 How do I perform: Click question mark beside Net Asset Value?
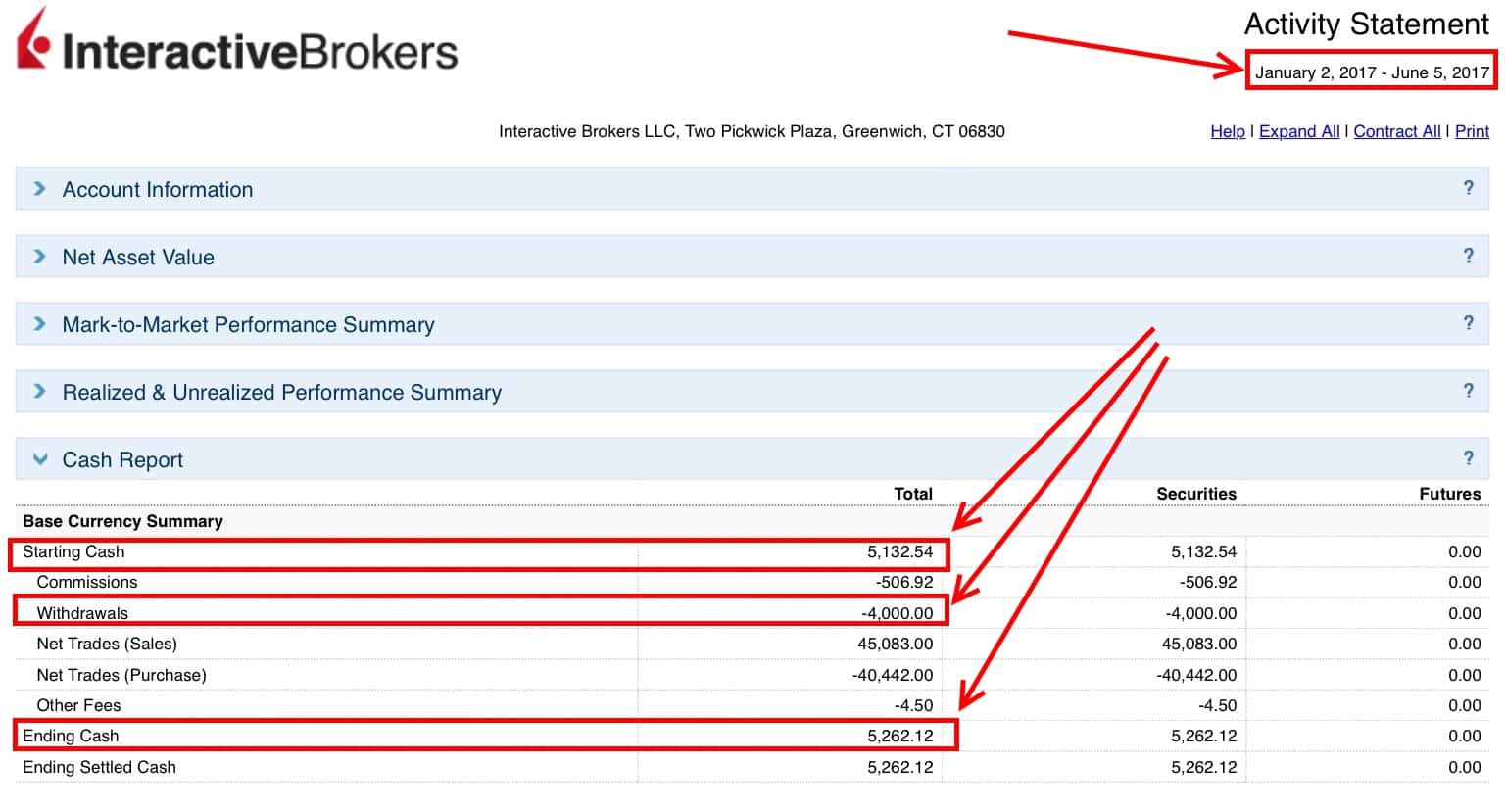click(x=1468, y=256)
